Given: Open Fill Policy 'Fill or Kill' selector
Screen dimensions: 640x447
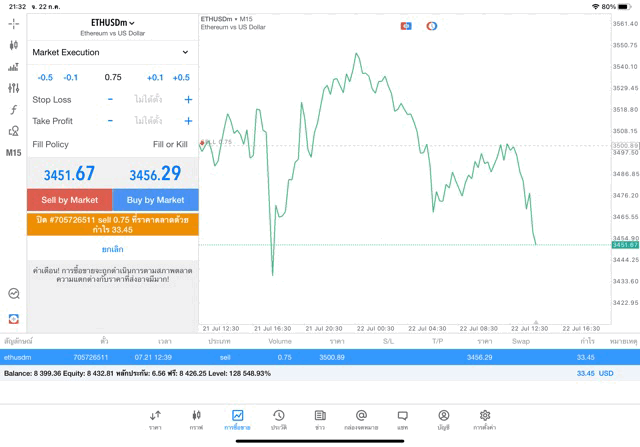Looking at the screenshot, I should tap(170, 145).
